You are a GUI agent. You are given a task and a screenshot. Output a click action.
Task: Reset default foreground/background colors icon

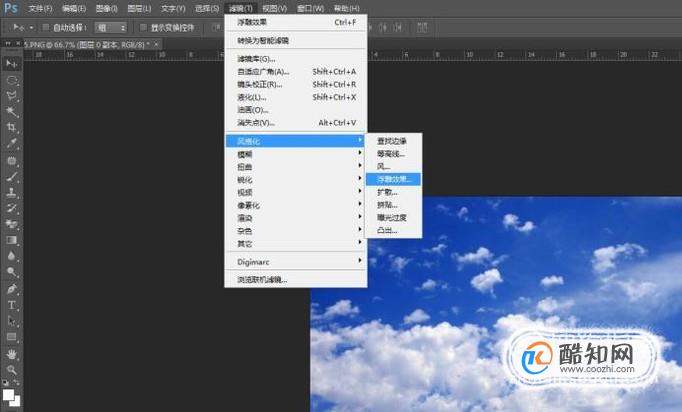5,383
